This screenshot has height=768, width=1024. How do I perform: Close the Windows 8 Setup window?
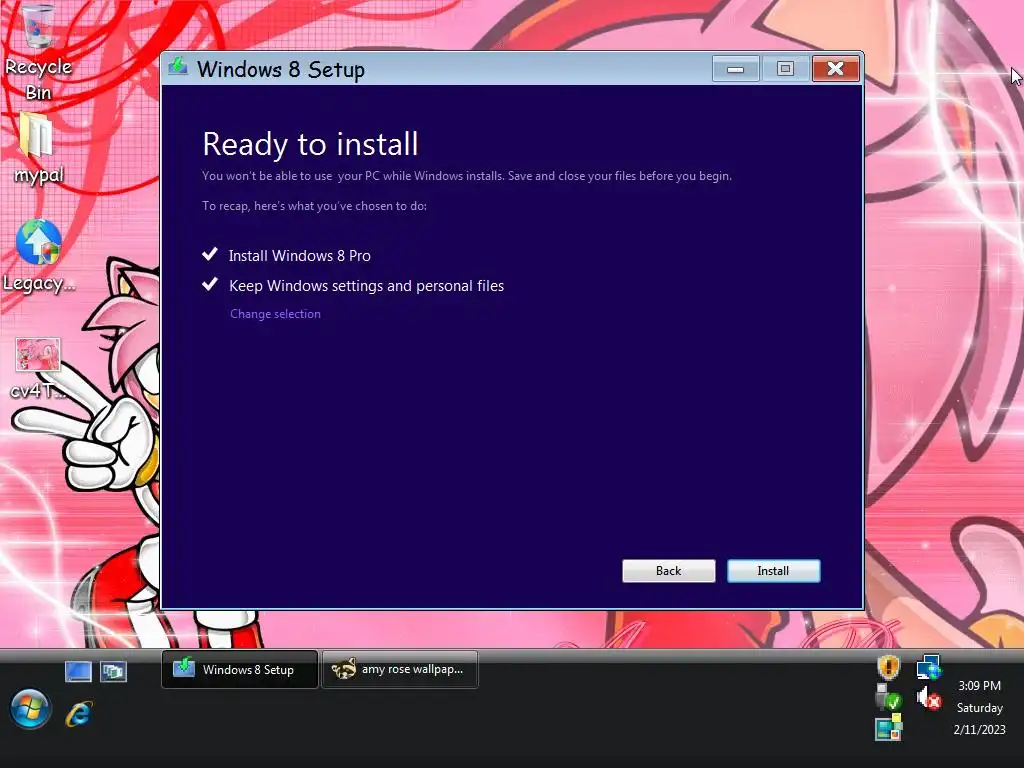(835, 69)
